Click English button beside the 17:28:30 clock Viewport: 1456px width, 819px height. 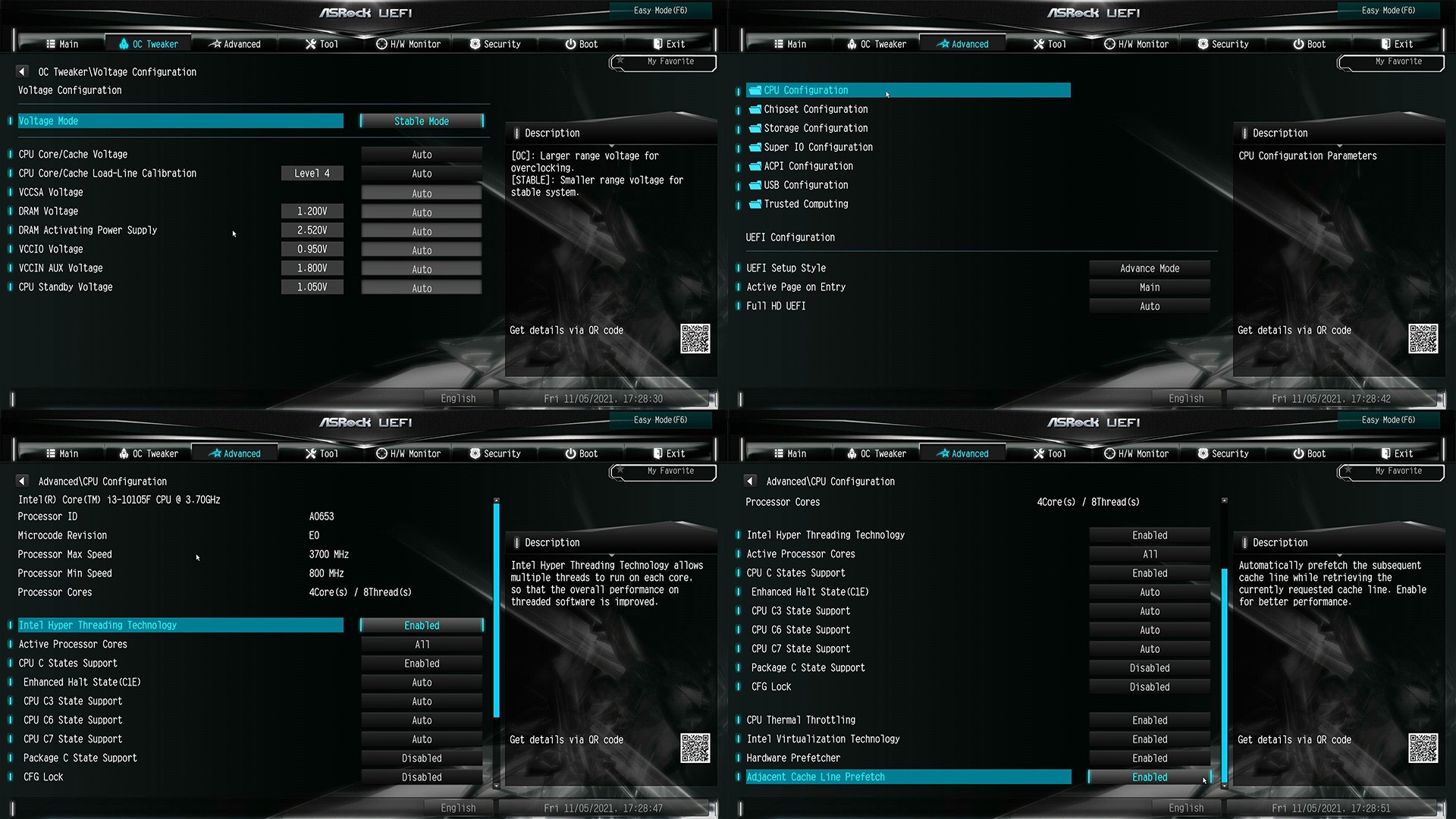tap(458, 399)
